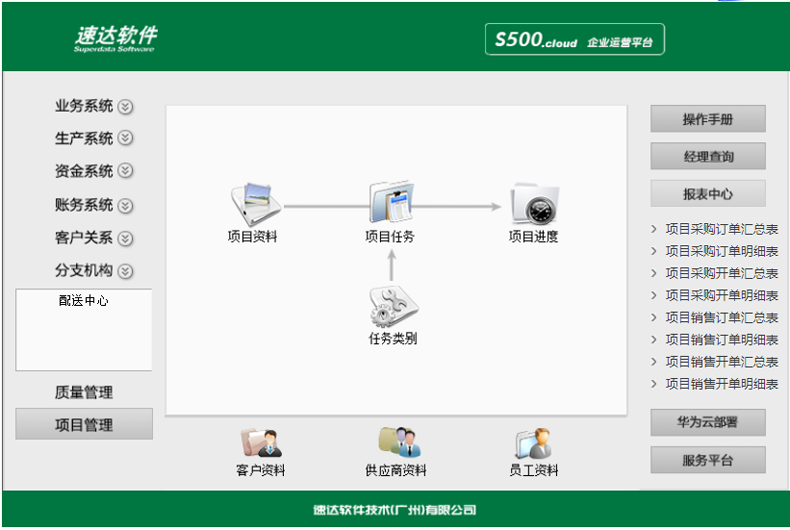The image size is (790, 530).
Task: Expand the 业务系统 chevron
Action: pos(125,107)
